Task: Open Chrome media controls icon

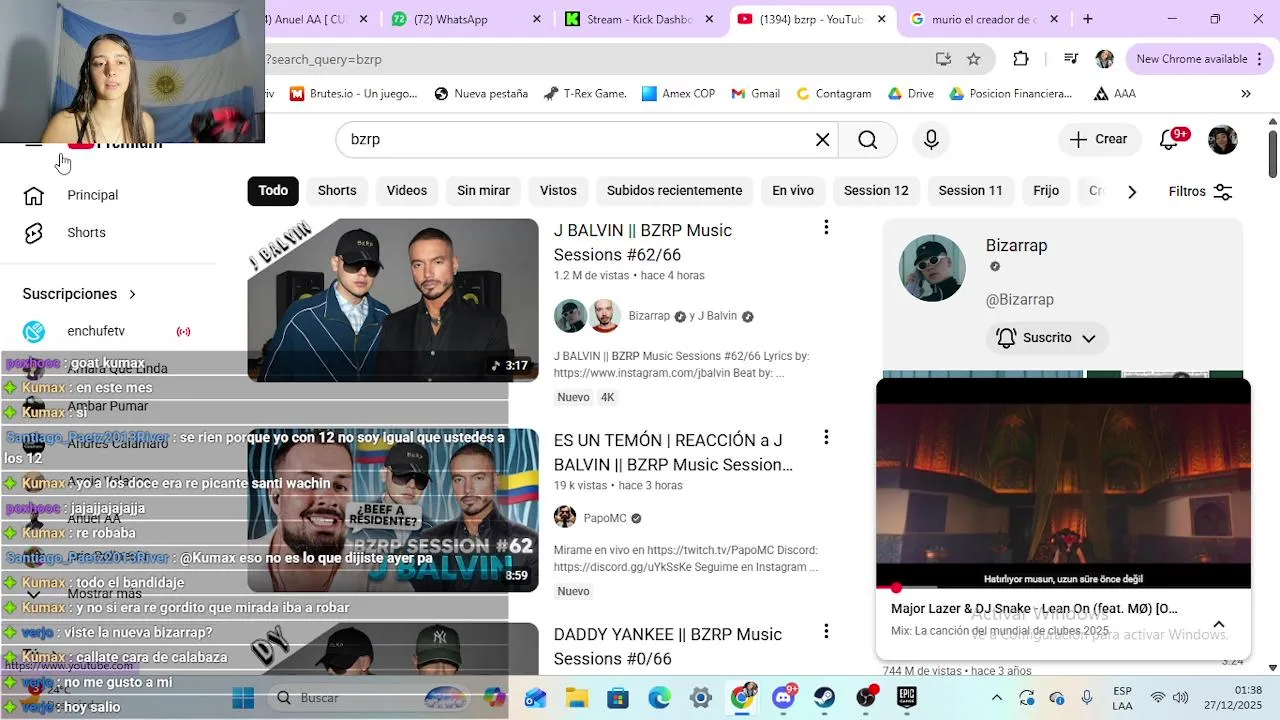Action: click(x=1071, y=59)
